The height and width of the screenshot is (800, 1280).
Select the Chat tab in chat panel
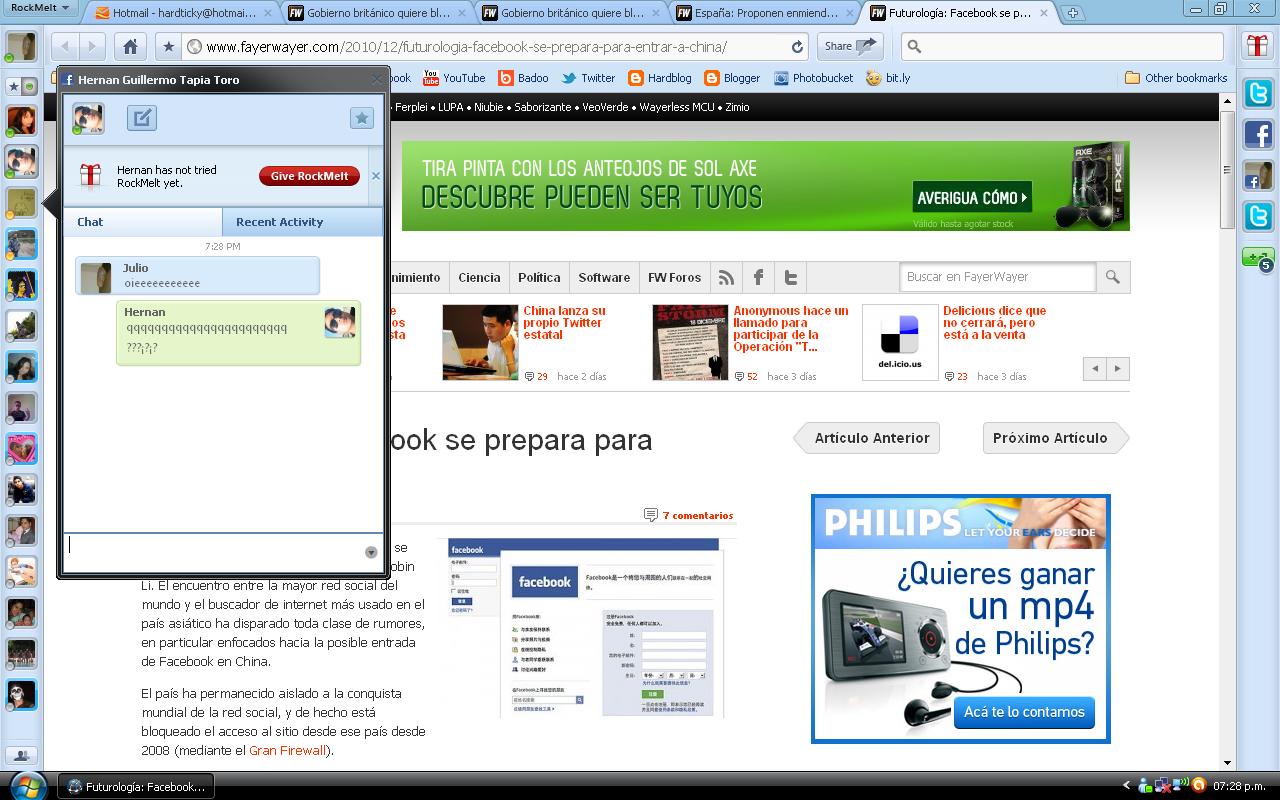(x=143, y=222)
